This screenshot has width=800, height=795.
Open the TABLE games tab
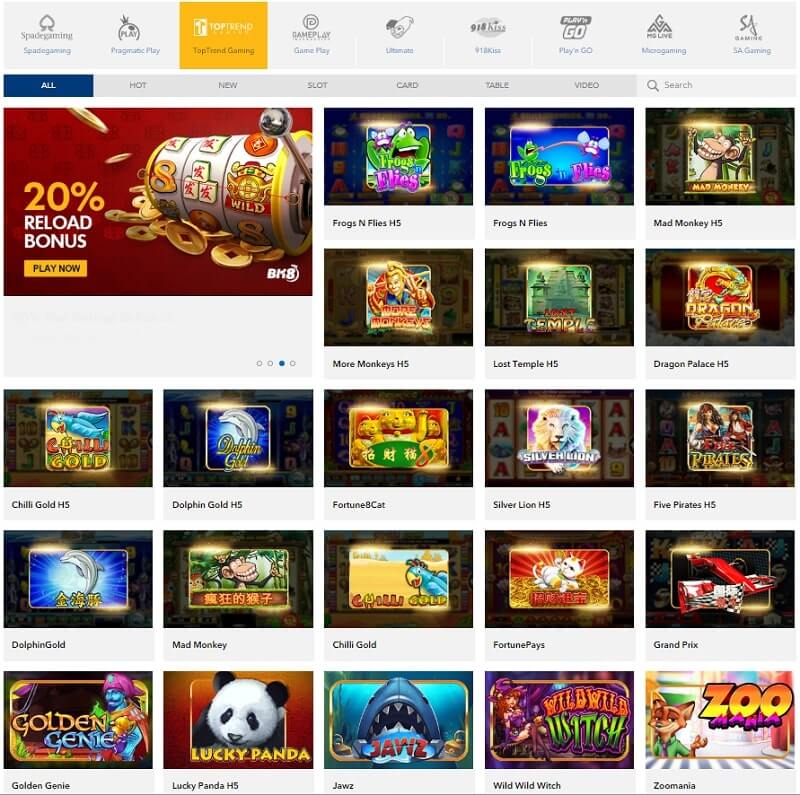click(x=497, y=85)
